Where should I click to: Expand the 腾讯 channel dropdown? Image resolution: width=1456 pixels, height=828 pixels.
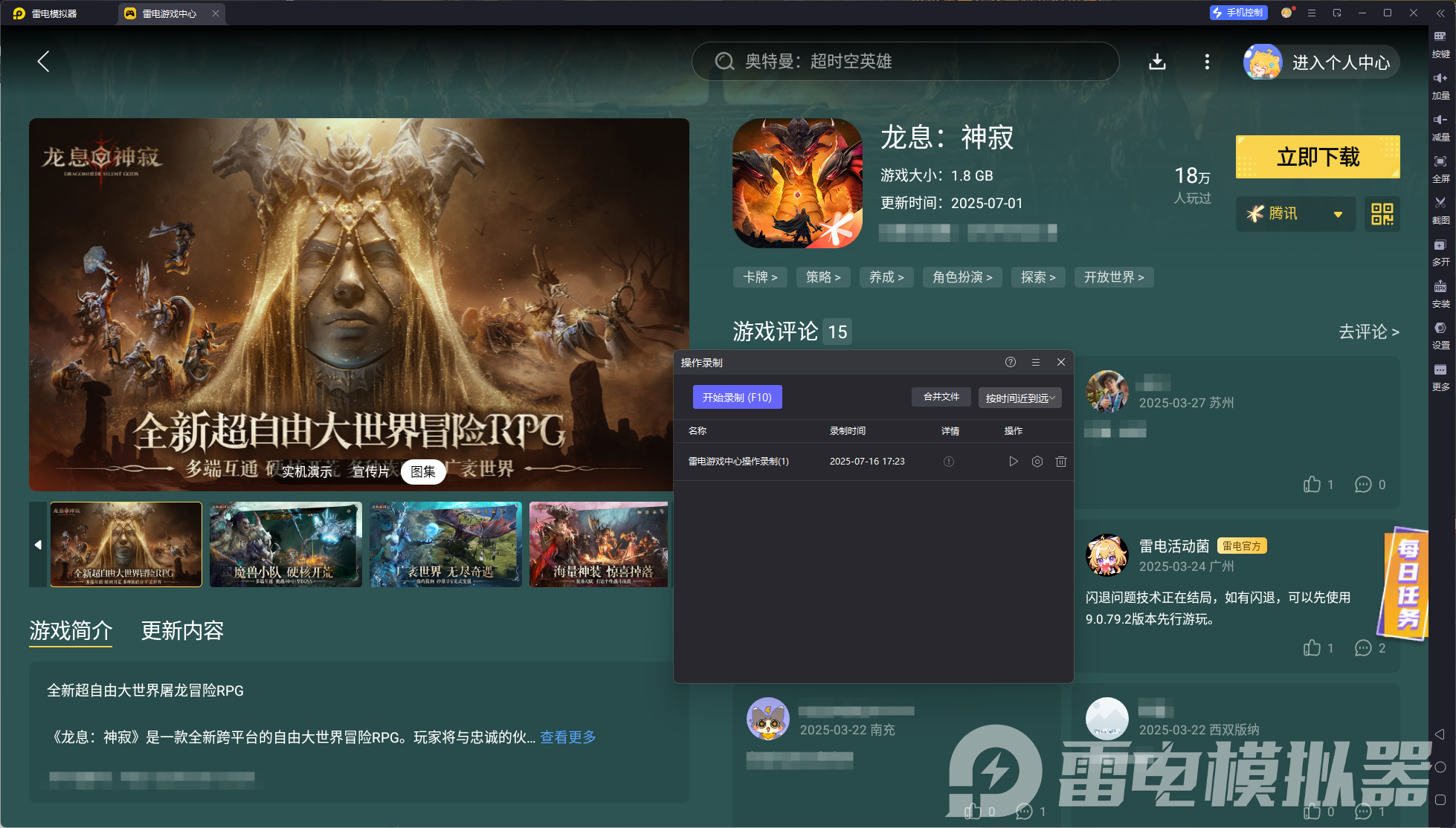1337,214
